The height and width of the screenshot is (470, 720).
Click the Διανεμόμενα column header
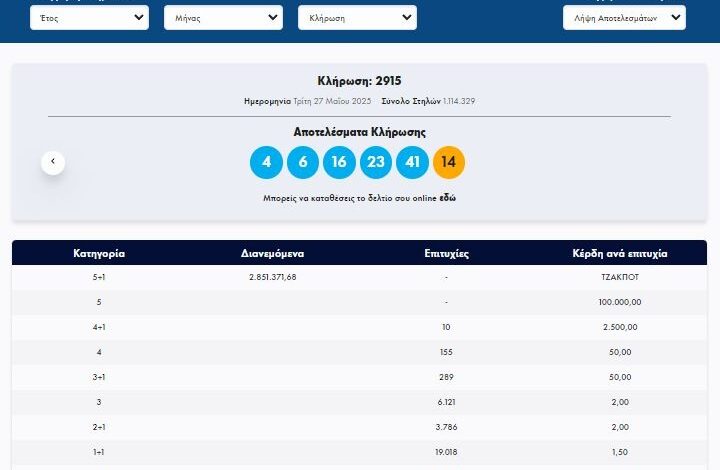273,254
